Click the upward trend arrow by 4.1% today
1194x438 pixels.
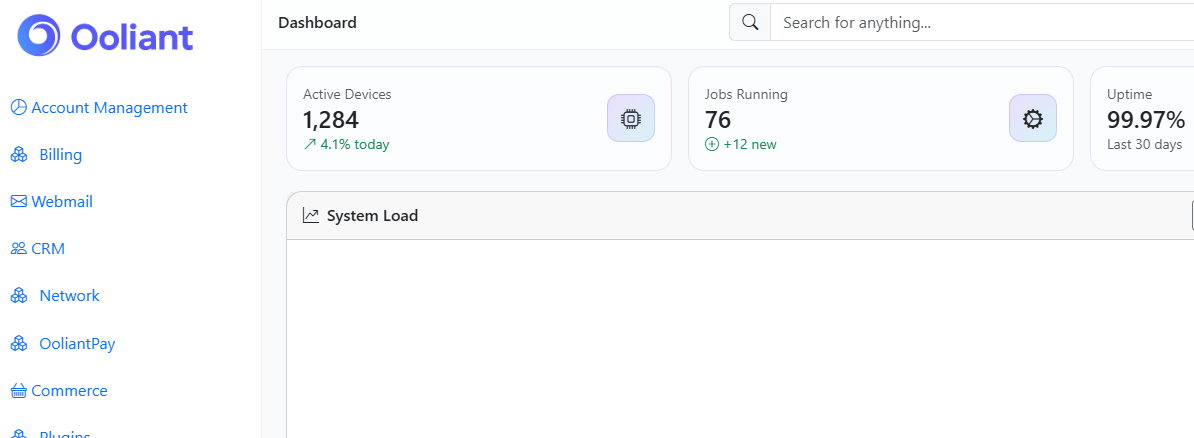[x=310, y=145]
